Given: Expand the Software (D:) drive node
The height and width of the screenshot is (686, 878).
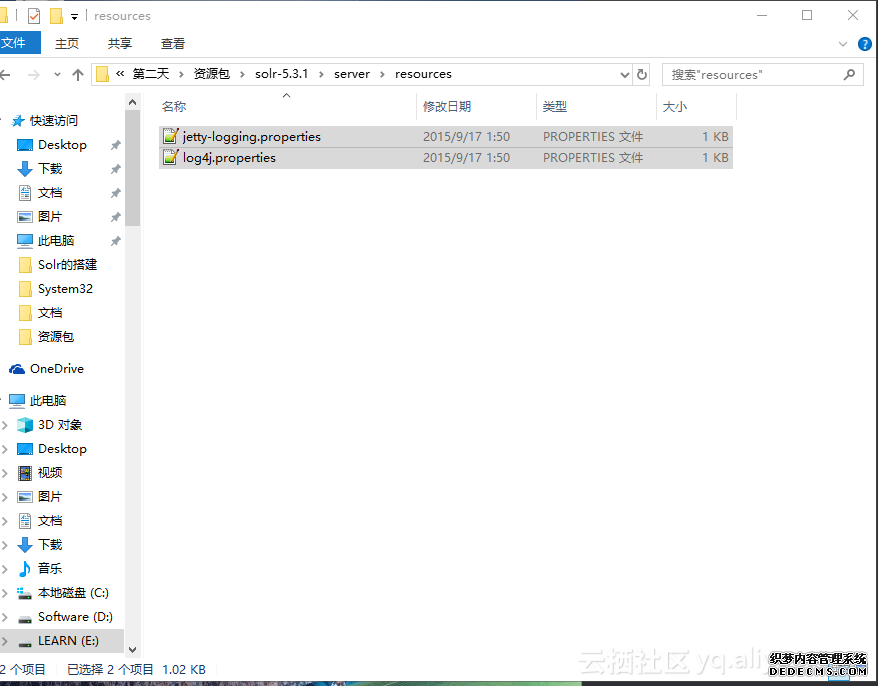Looking at the screenshot, I should (x=5, y=617).
